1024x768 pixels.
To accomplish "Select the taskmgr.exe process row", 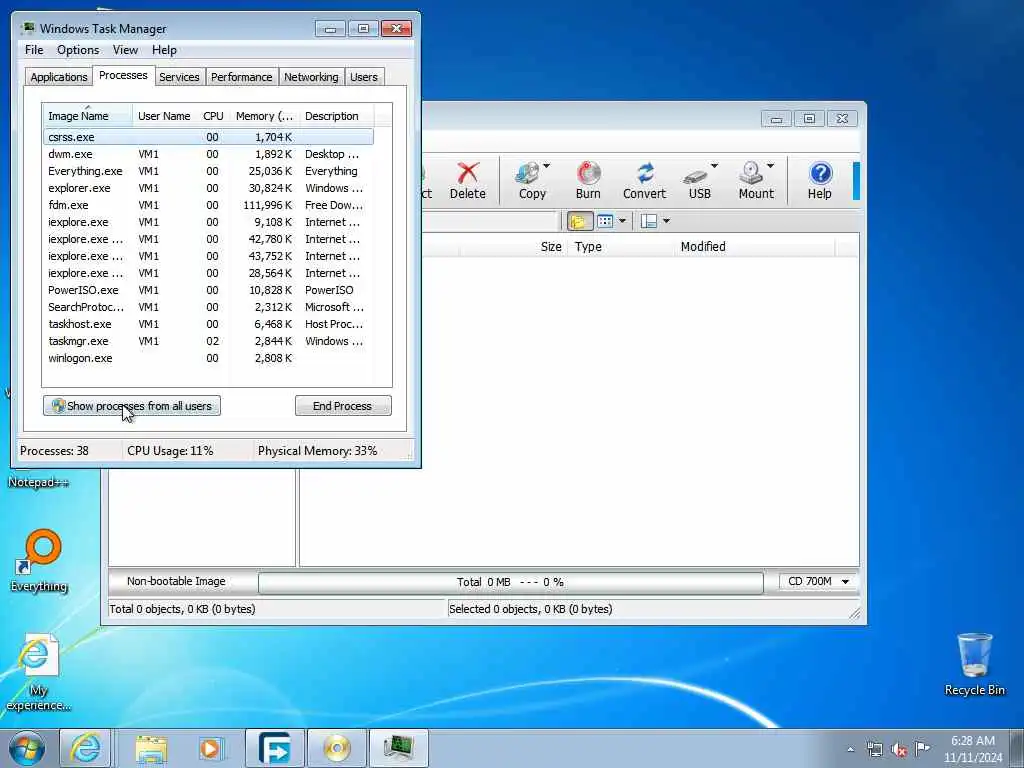I will click(x=208, y=341).
